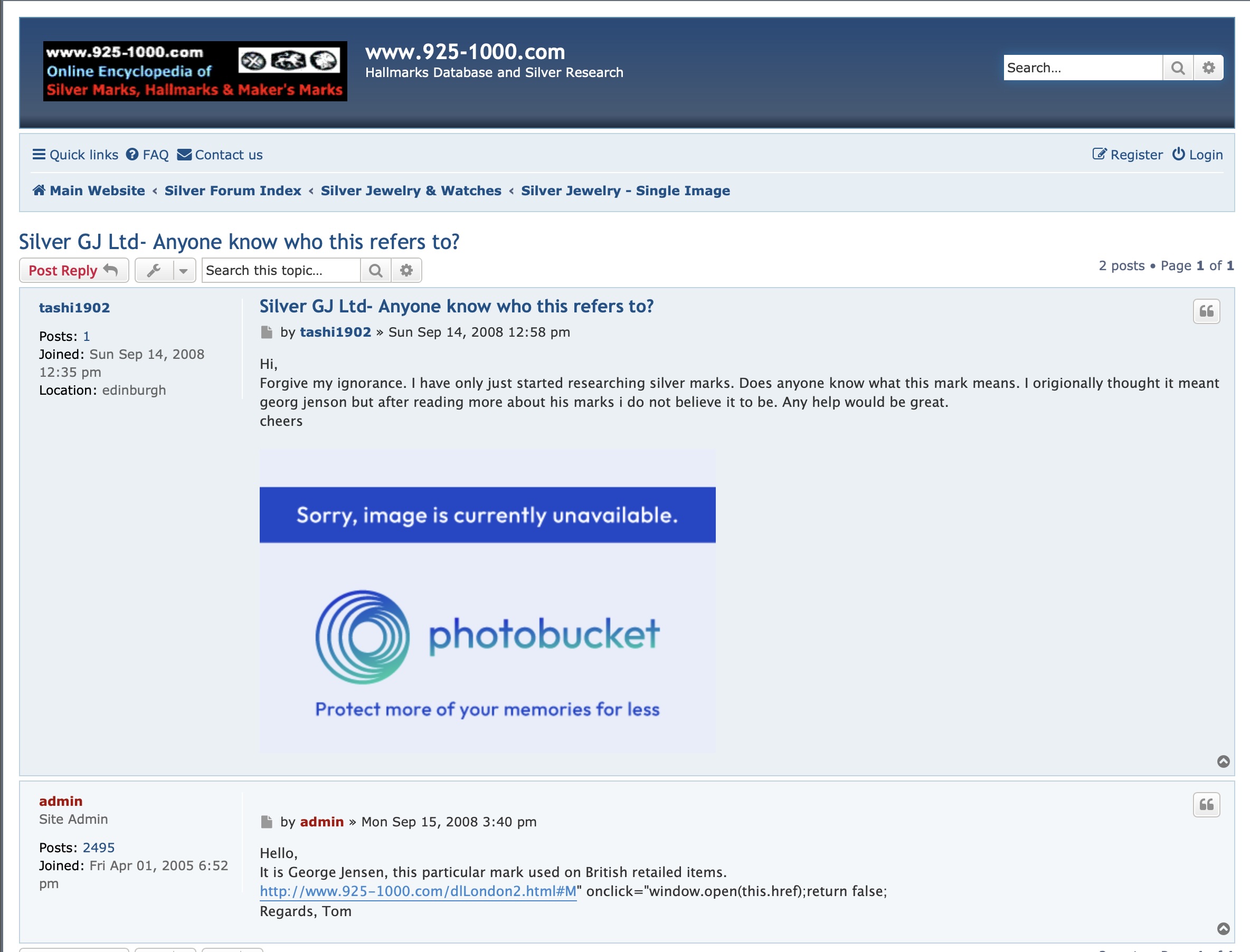Open the dlLondon2.html hyperlink in reply
The width and height of the screenshot is (1250, 952).
click(418, 891)
